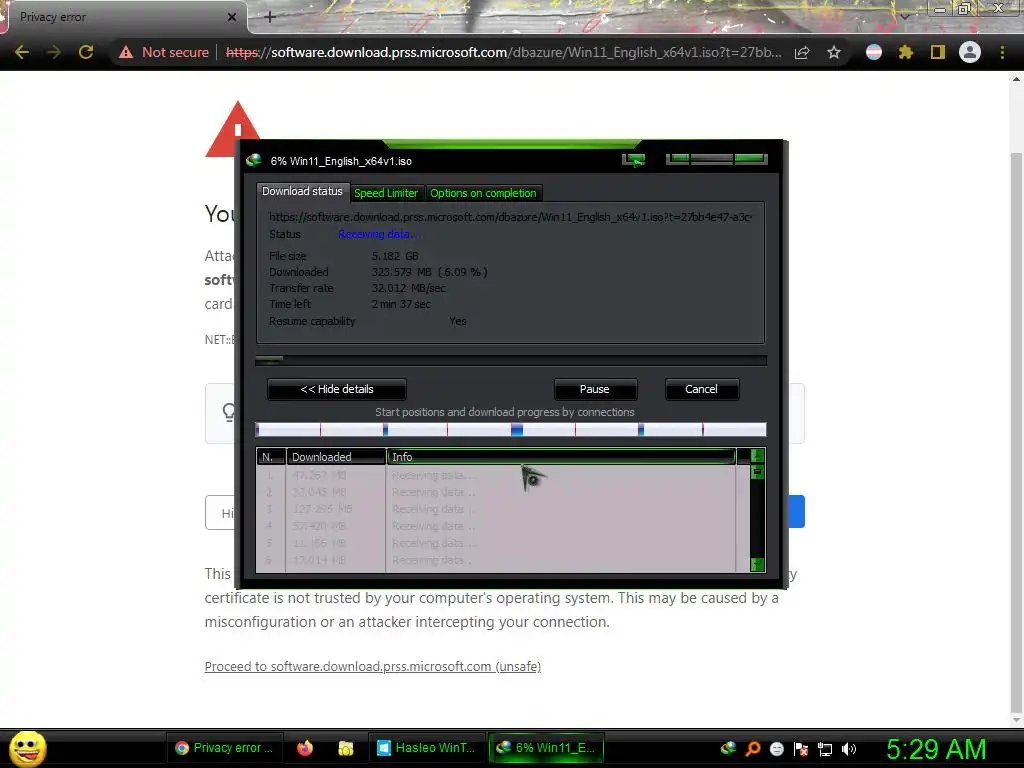Viewport: 1024px width, 768px height.
Task: Click the 2 min 37 sec time left
Action: [x=401, y=304]
